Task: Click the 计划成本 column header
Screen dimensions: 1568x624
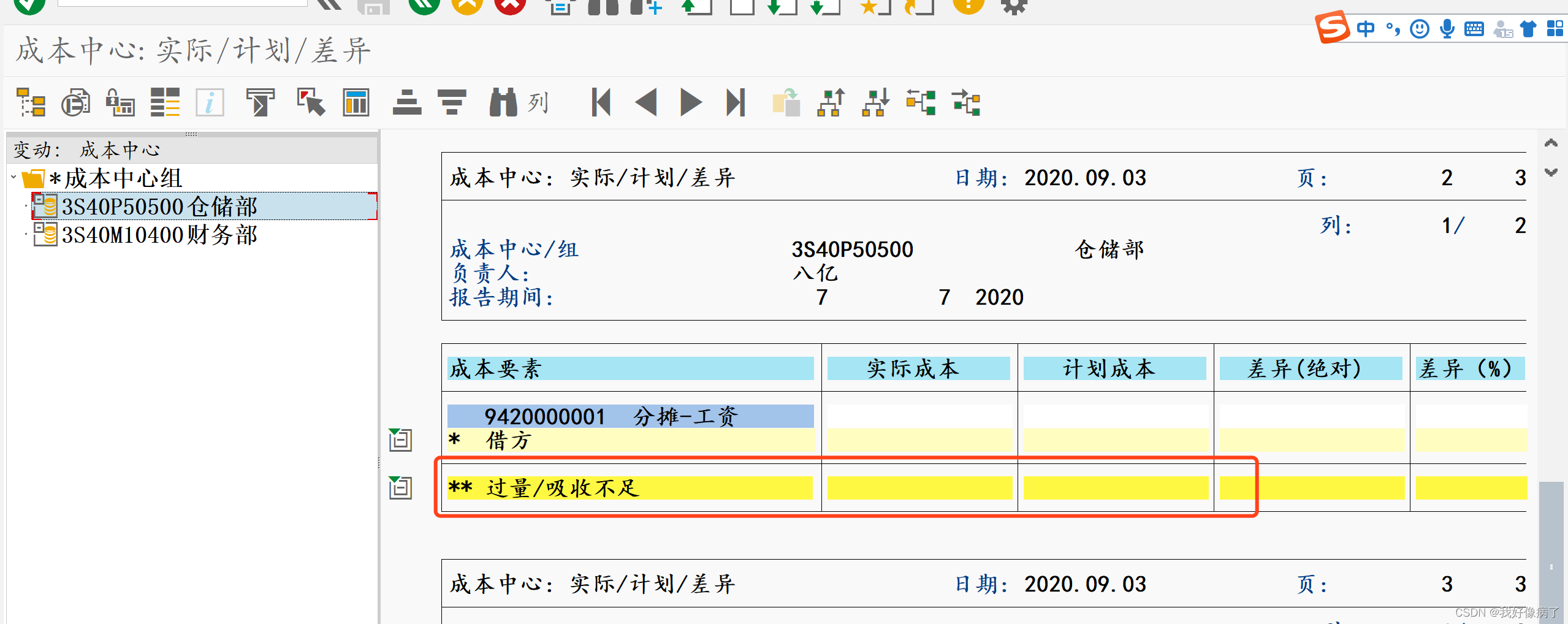Action: click(x=1114, y=368)
